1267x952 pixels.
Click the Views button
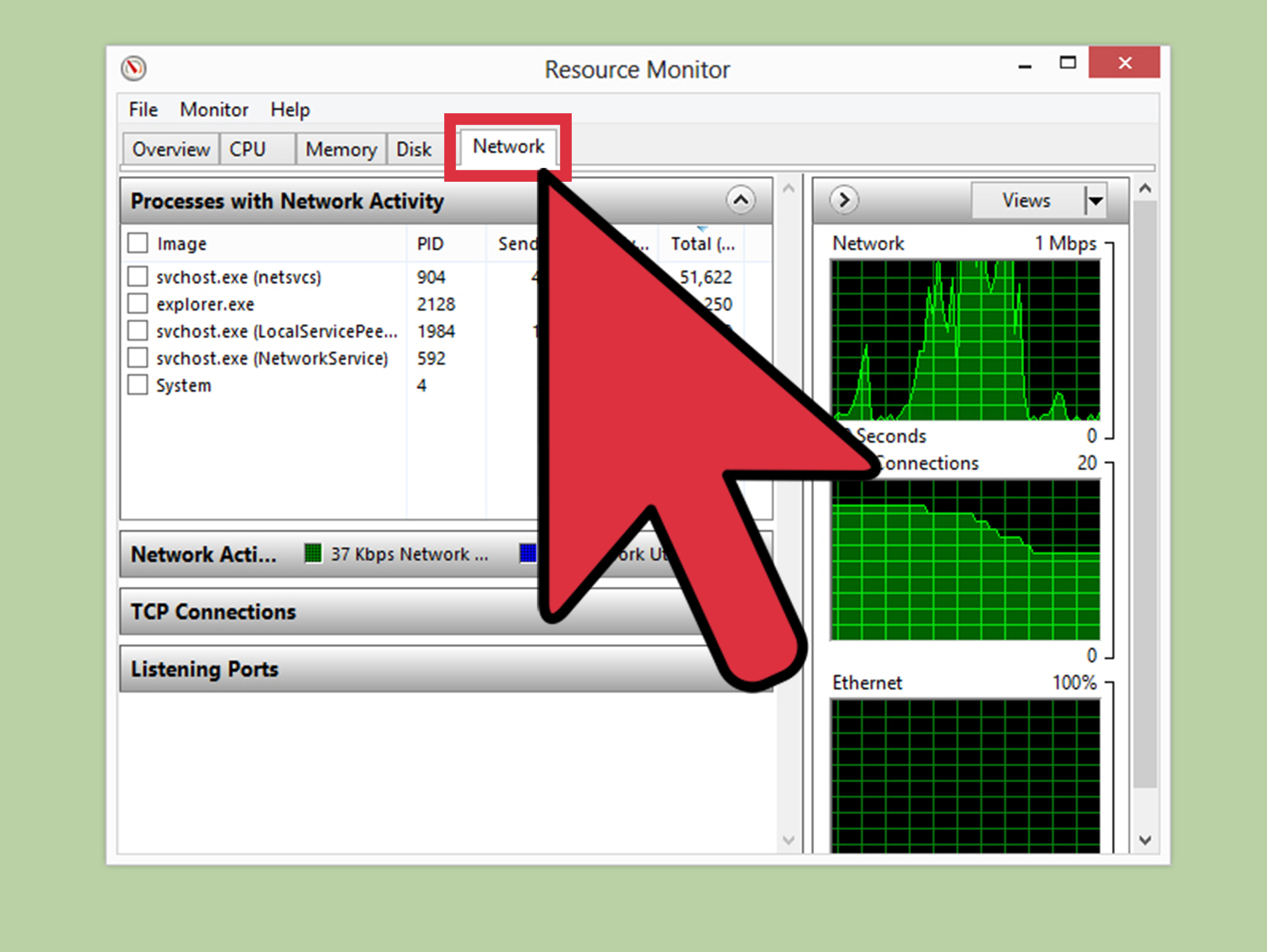(x=1027, y=200)
